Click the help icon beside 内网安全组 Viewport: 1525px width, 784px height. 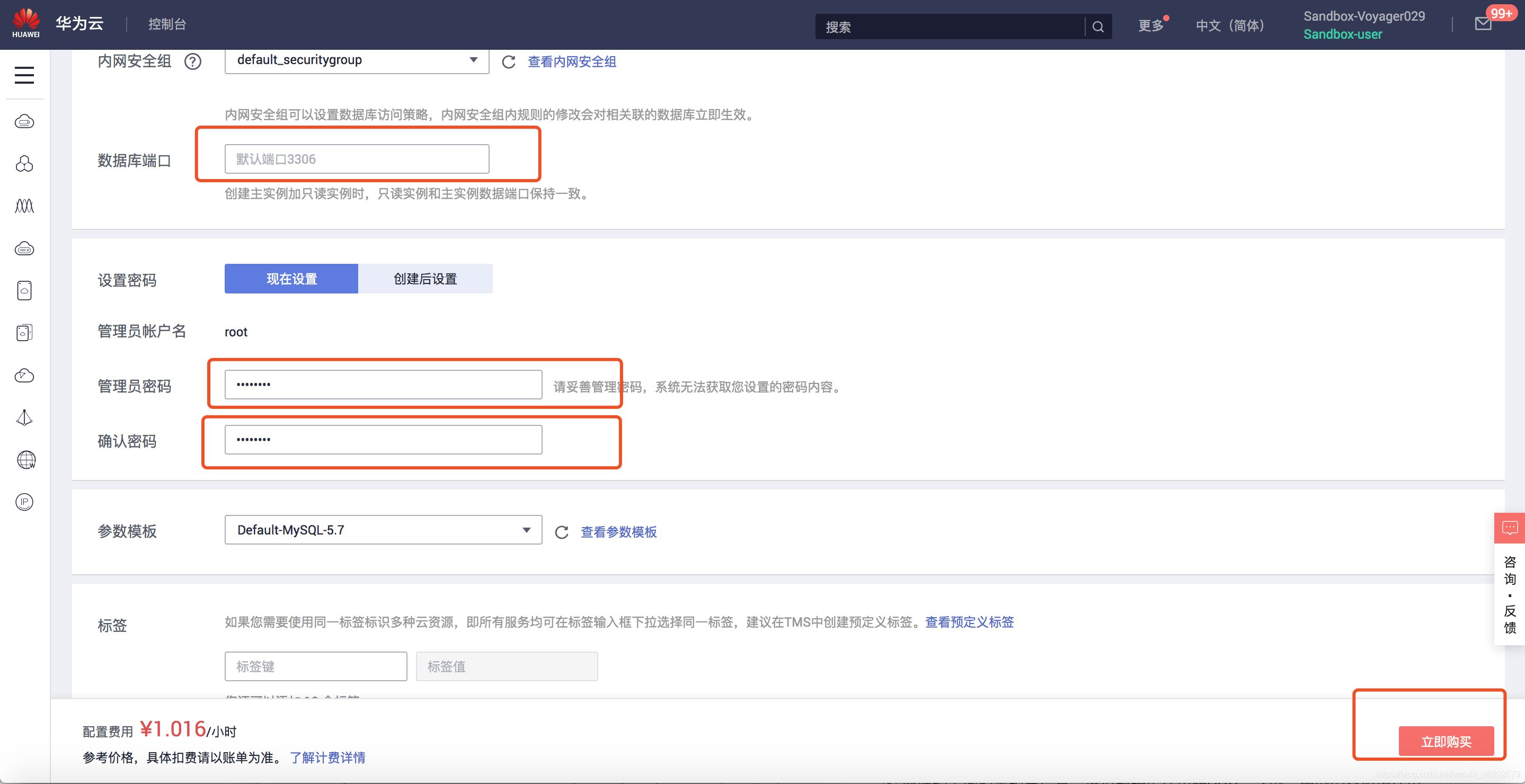[x=192, y=61]
